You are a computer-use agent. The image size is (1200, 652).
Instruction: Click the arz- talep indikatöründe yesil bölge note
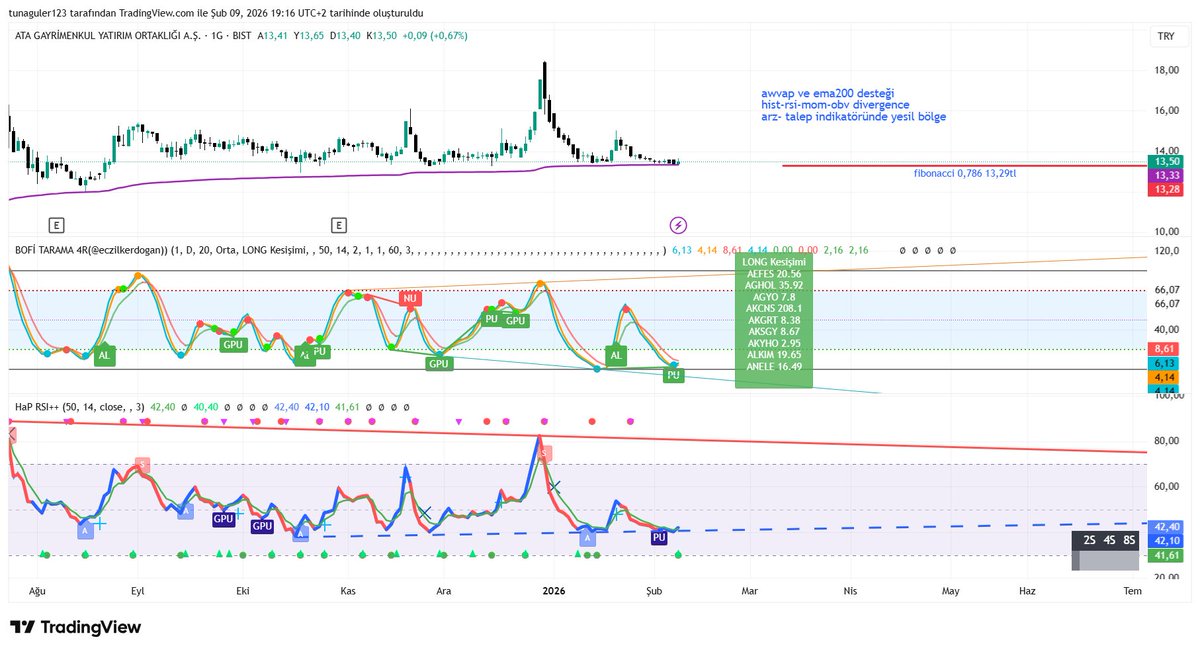pyautogui.click(x=853, y=116)
